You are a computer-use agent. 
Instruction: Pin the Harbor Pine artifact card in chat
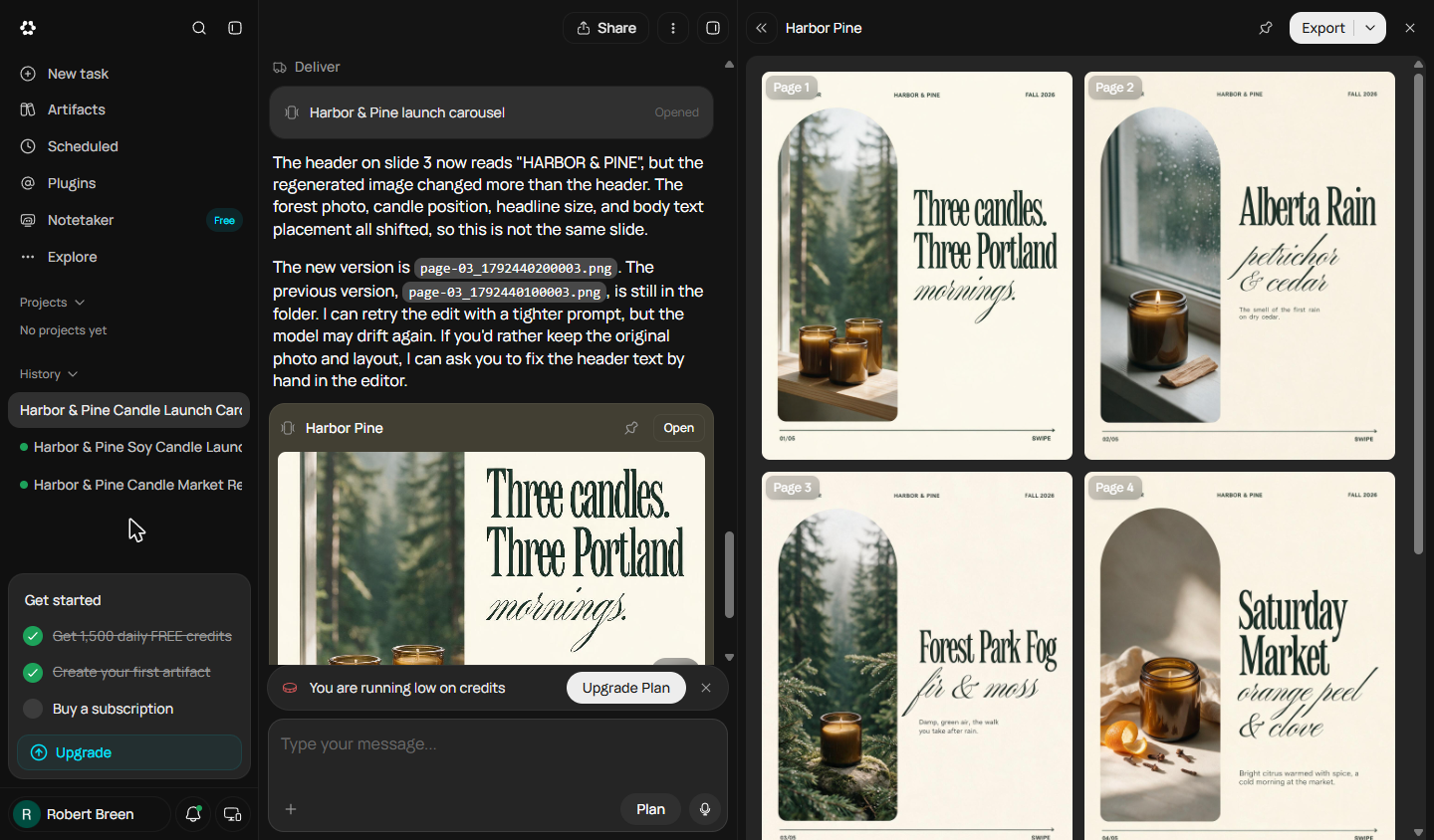click(x=631, y=428)
